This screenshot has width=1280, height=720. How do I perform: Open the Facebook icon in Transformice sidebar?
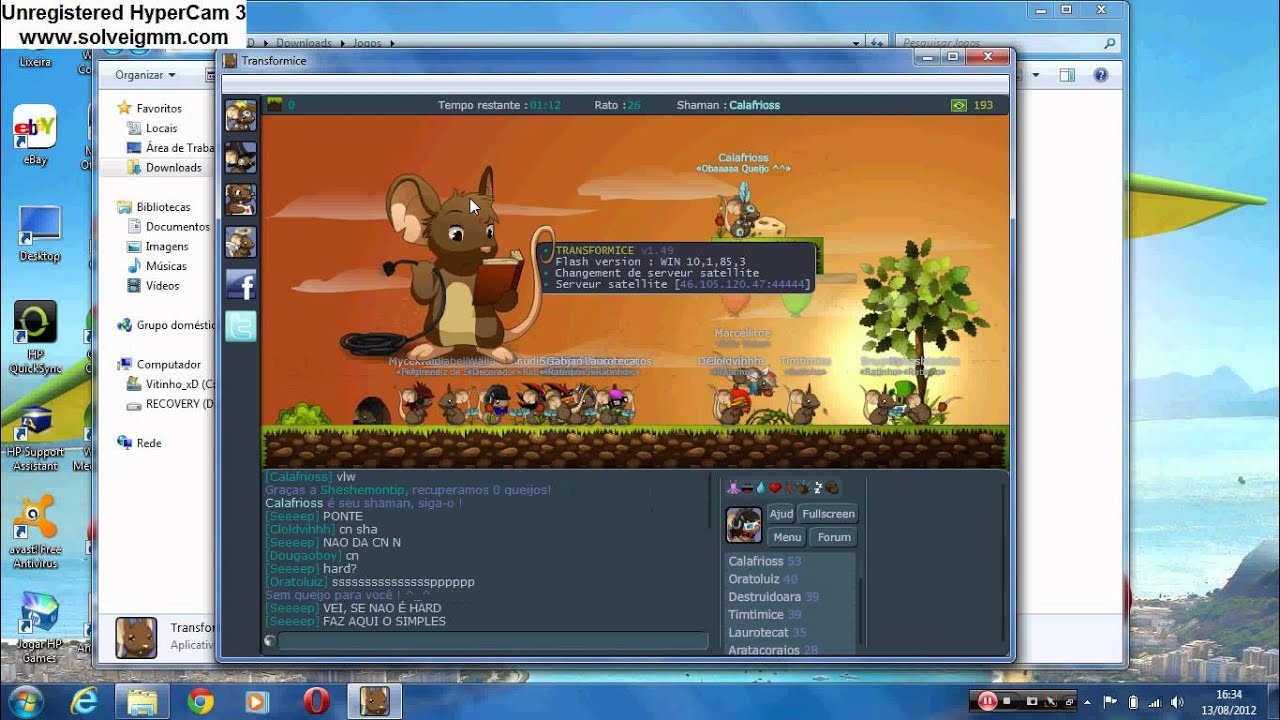(x=240, y=285)
